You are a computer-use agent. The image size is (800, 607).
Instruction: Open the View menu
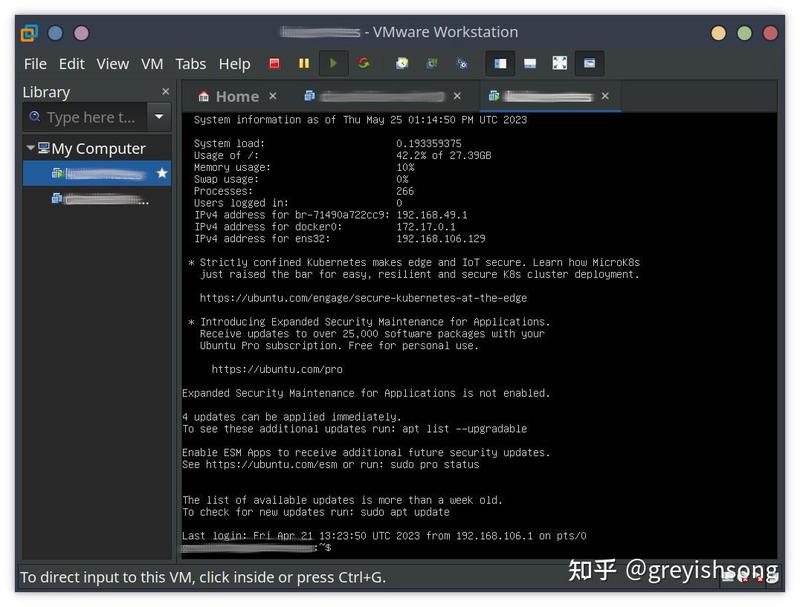pos(113,64)
